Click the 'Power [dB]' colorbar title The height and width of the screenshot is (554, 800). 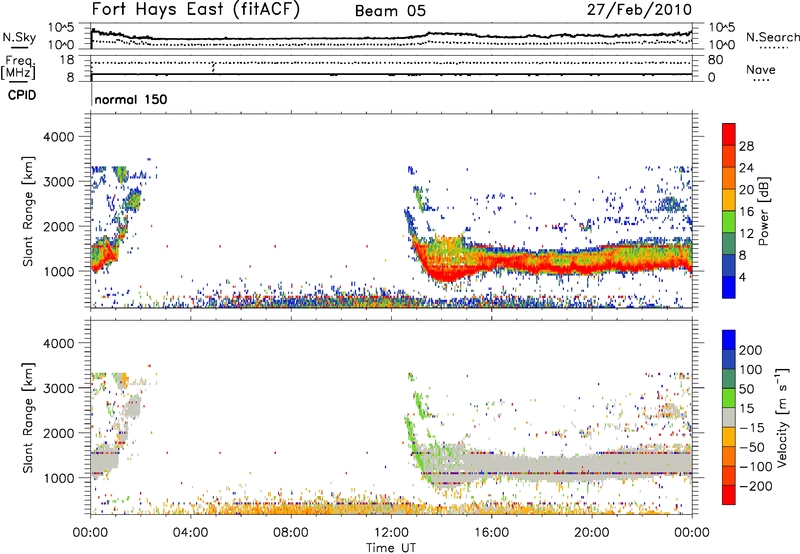pos(764,211)
